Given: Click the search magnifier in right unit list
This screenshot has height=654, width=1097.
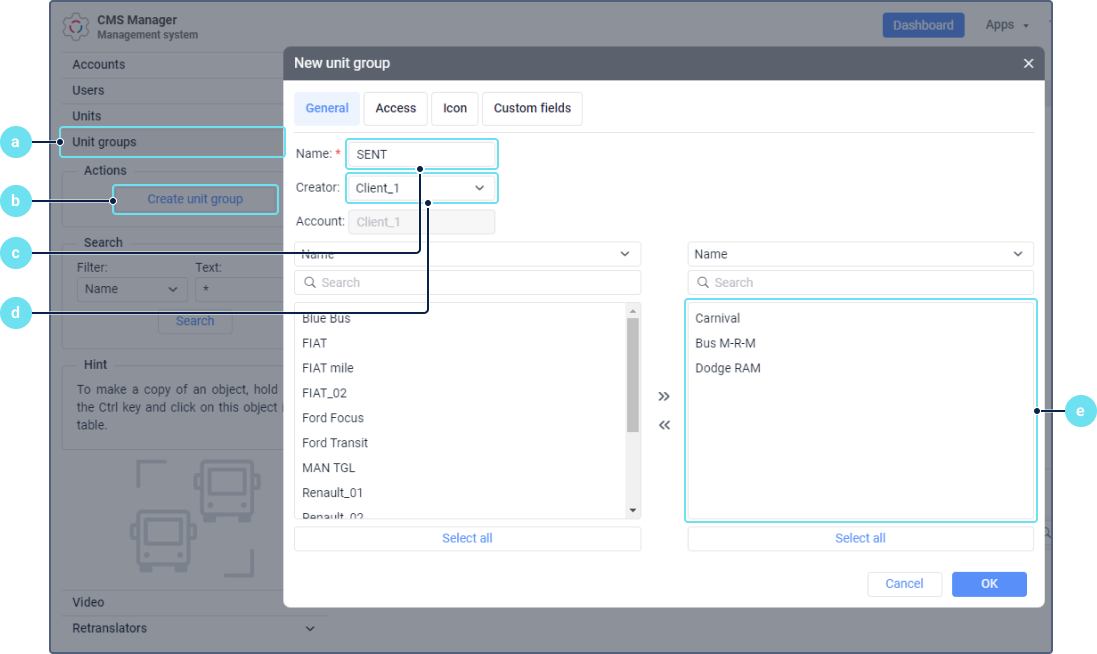Looking at the screenshot, I should (703, 283).
